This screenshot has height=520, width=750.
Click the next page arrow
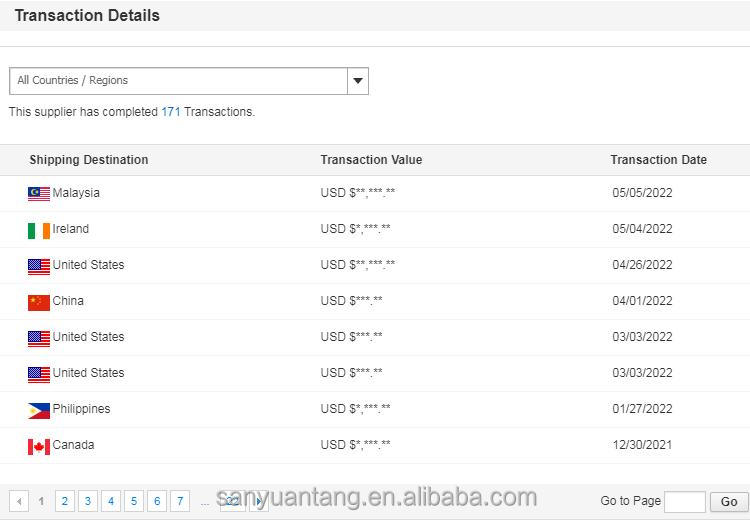pyautogui.click(x=259, y=501)
